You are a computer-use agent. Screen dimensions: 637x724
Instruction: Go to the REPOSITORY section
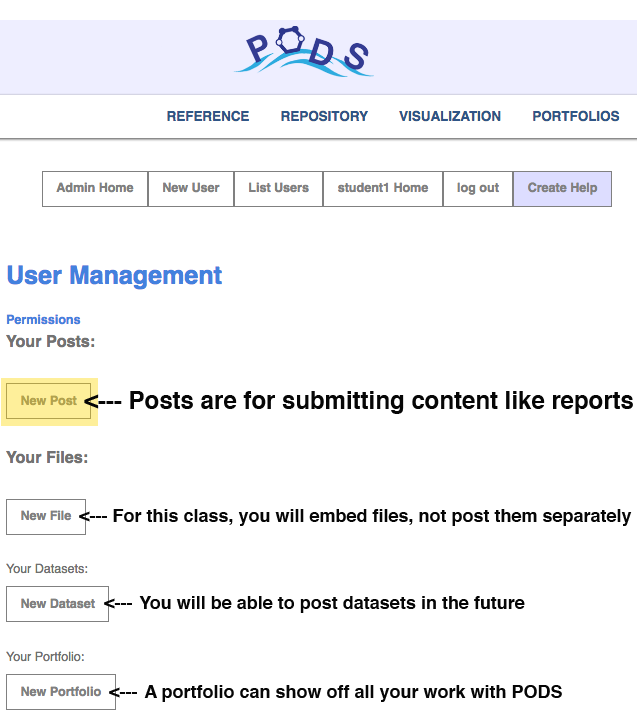324,116
